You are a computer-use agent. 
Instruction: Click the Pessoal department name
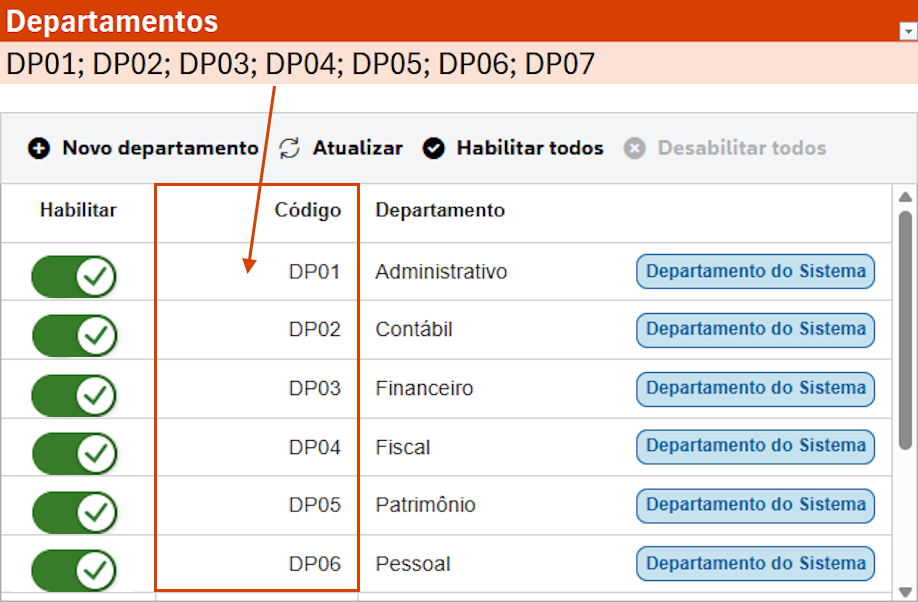click(413, 564)
